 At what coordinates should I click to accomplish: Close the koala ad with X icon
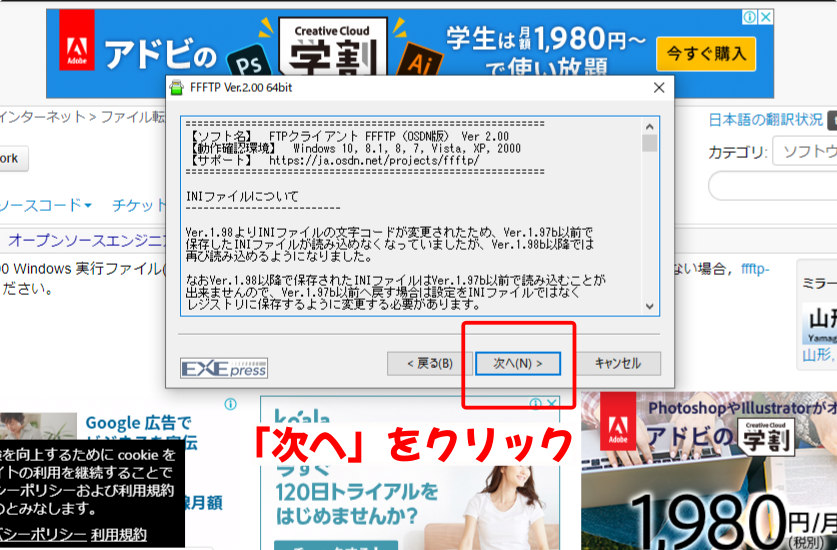click(x=552, y=403)
